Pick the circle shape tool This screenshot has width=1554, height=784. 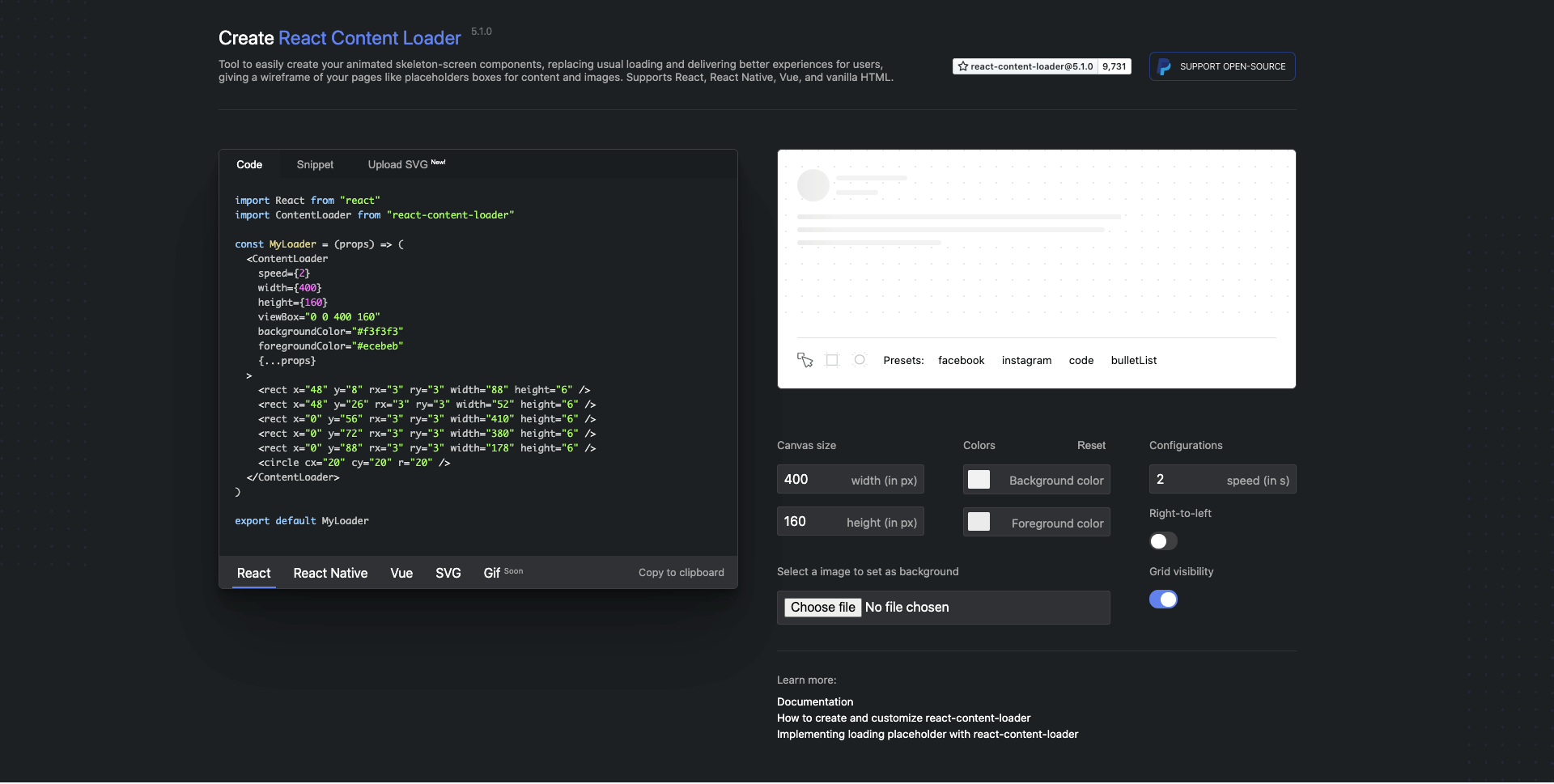tap(860, 360)
